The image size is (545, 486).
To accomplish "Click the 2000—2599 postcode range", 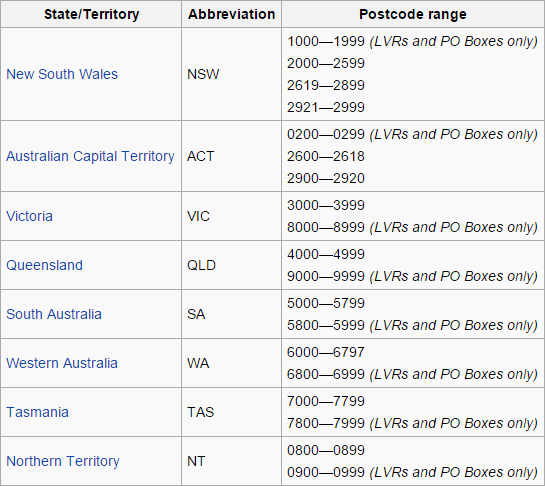I will click(x=326, y=63).
